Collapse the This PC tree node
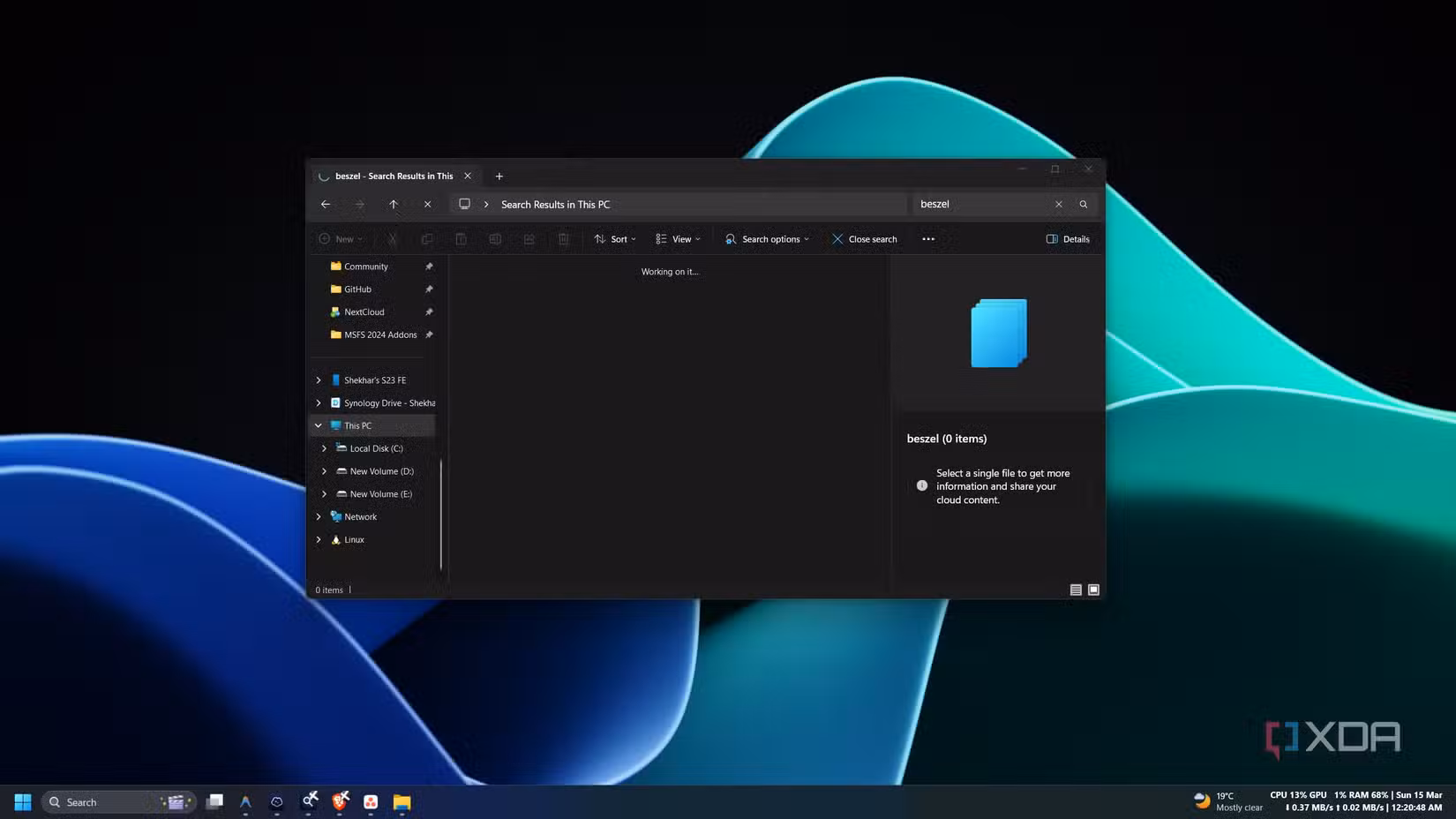The height and width of the screenshot is (819, 1456). (319, 425)
